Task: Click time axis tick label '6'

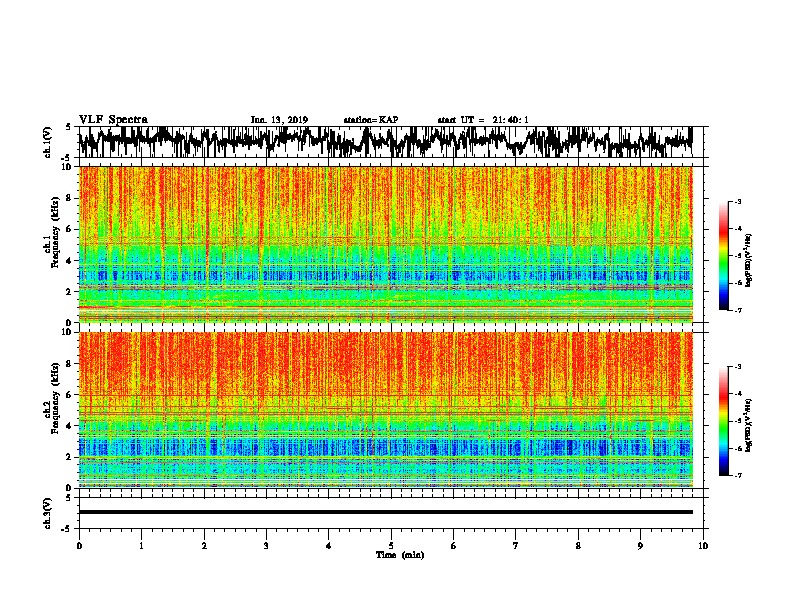Action: [454, 546]
